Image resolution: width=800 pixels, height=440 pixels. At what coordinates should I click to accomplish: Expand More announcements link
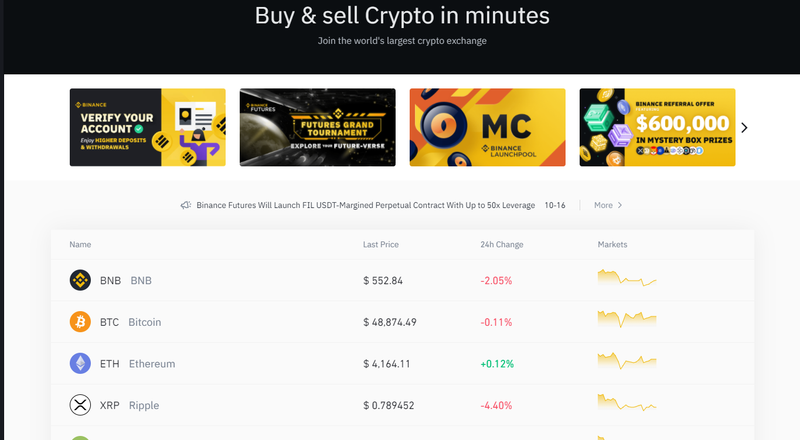pyautogui.click(x=608, y=205)
